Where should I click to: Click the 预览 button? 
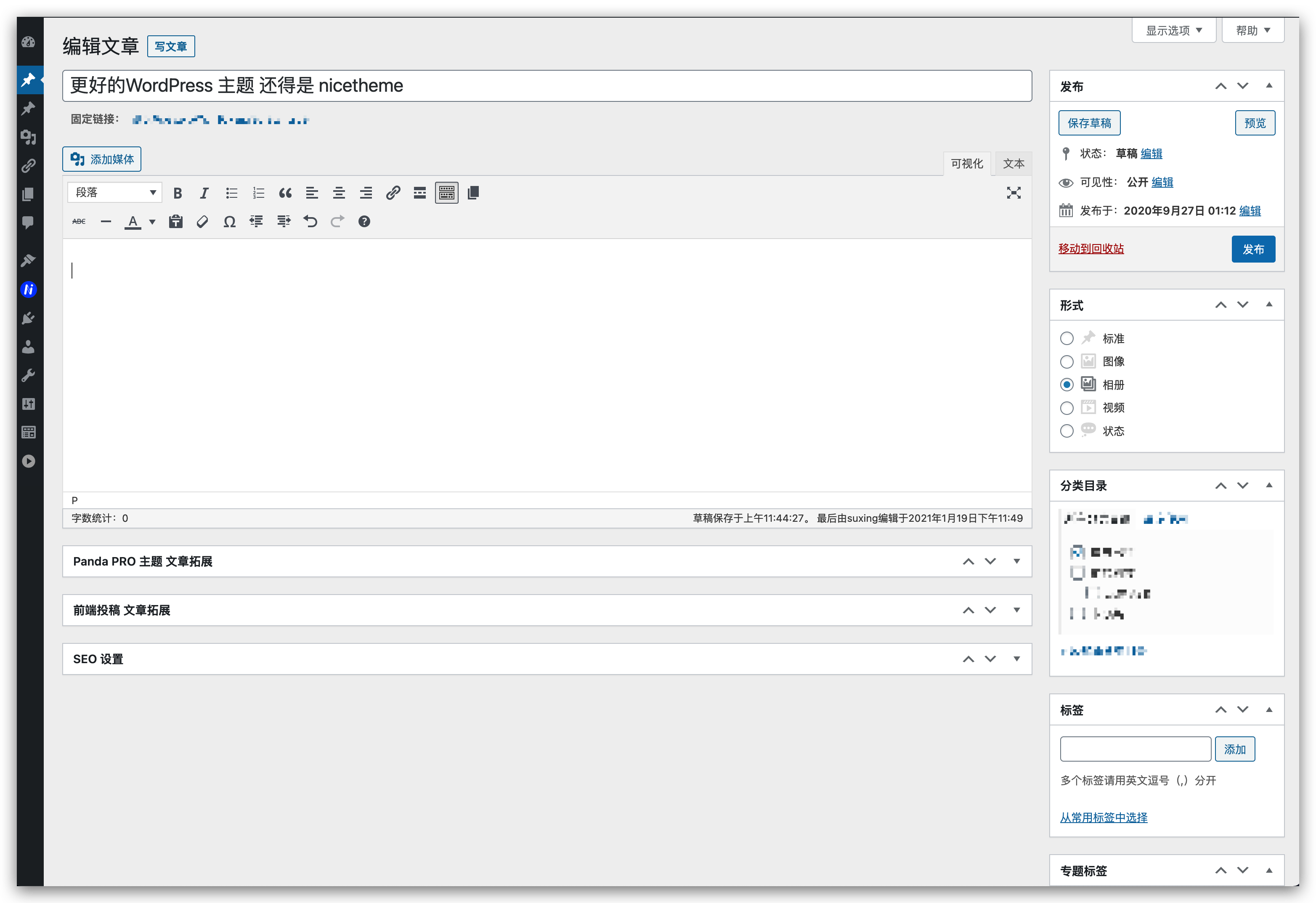pos(1255,123)
